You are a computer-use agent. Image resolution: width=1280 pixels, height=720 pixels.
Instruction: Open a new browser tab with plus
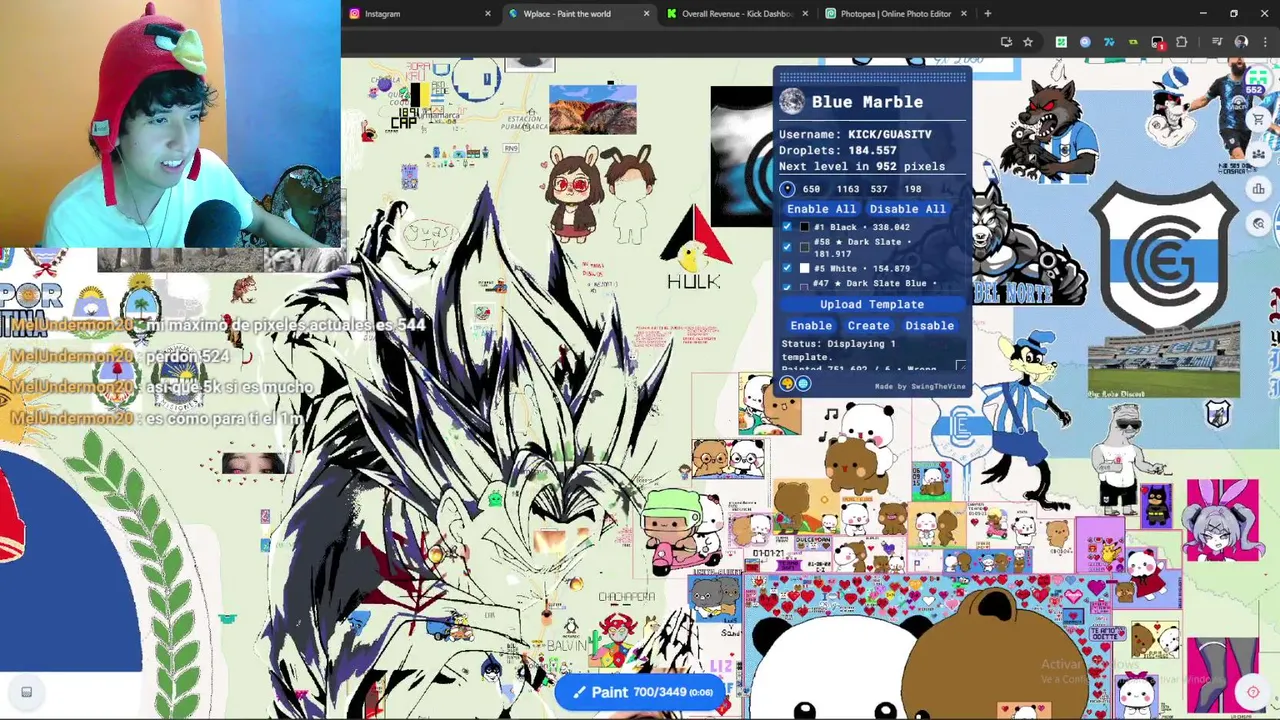pyautogui.click(x=987, y=14)
